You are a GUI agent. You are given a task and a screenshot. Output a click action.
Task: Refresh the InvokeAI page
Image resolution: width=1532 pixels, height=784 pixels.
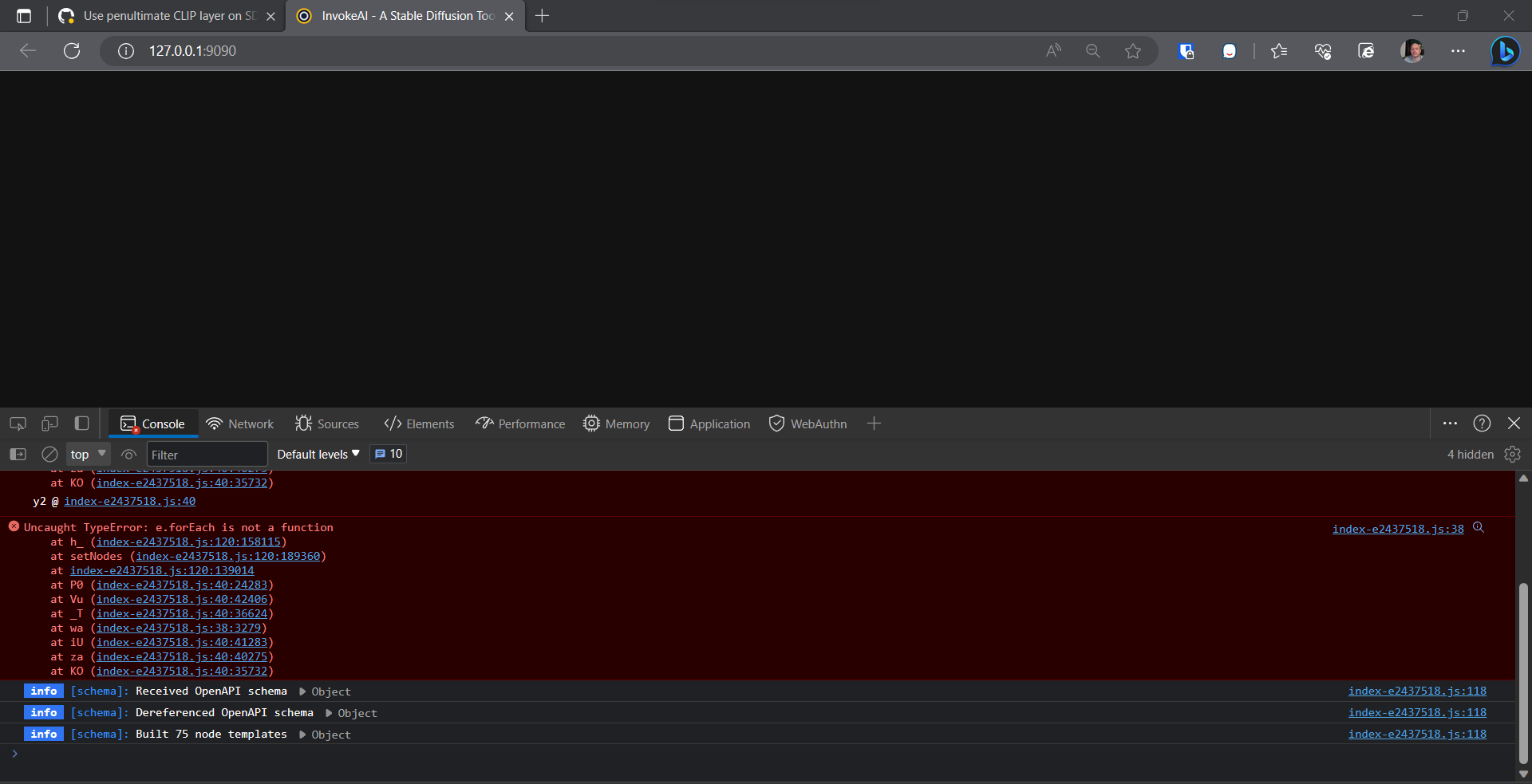(x=72, y=50)
